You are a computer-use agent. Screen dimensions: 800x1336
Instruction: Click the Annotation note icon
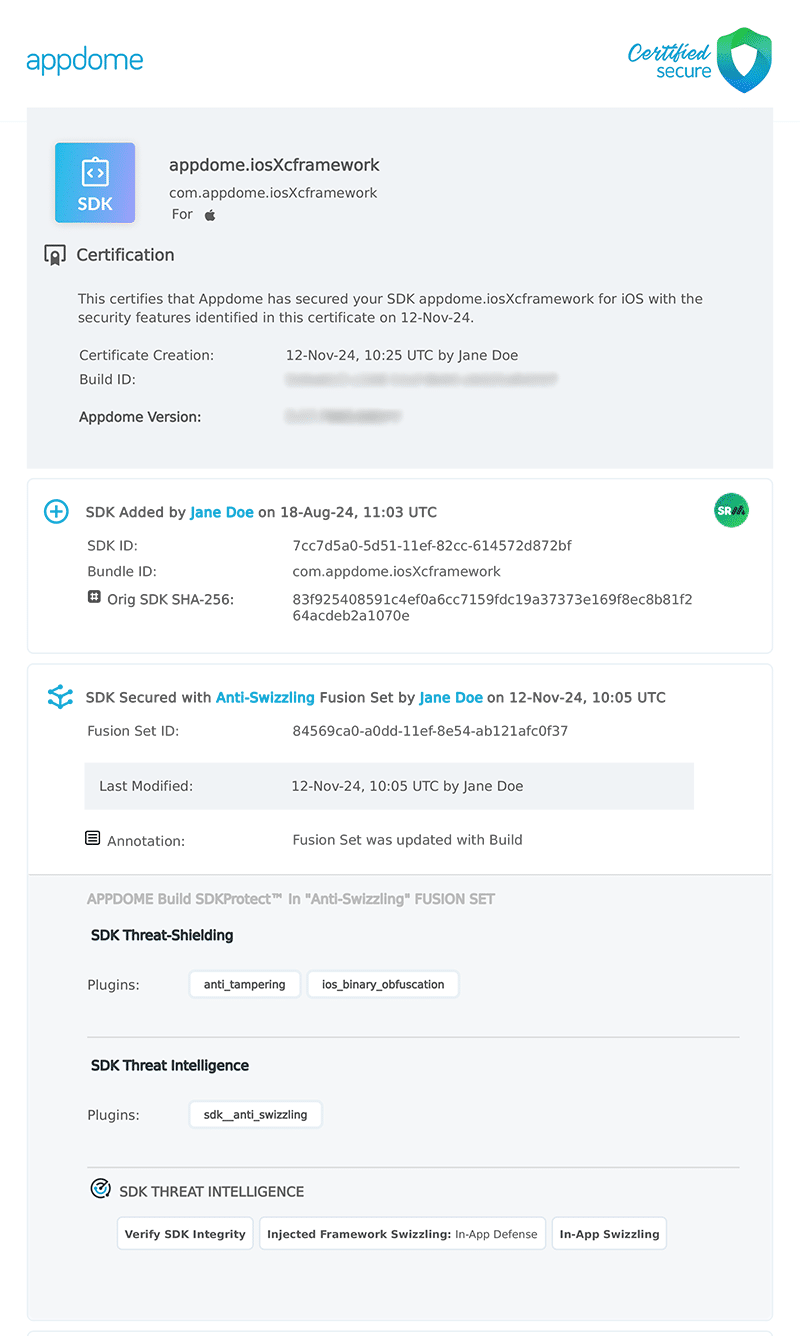93,838
